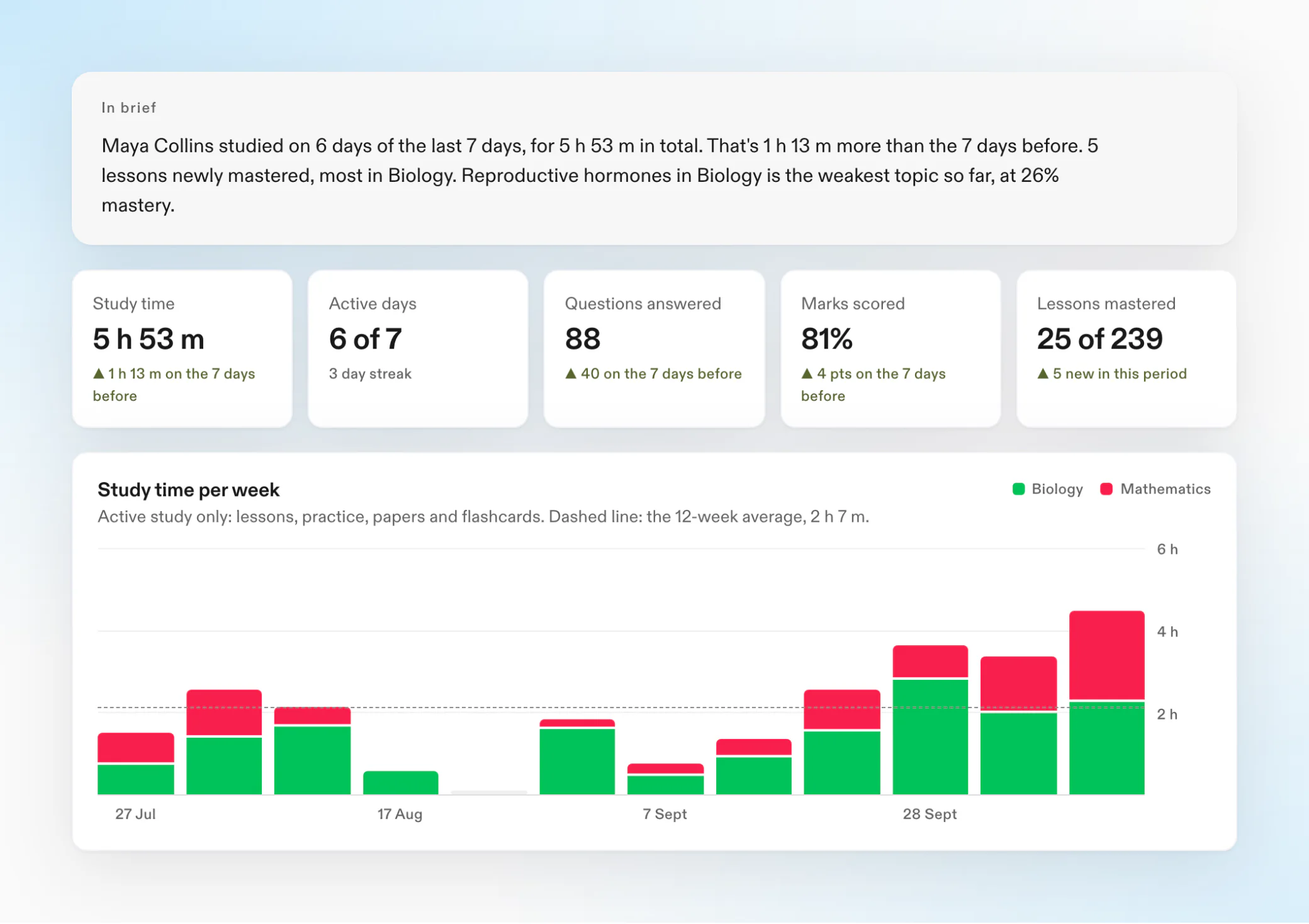Click the Biology legend label
Screen dimensions: 1309x924
point(1057,489)
